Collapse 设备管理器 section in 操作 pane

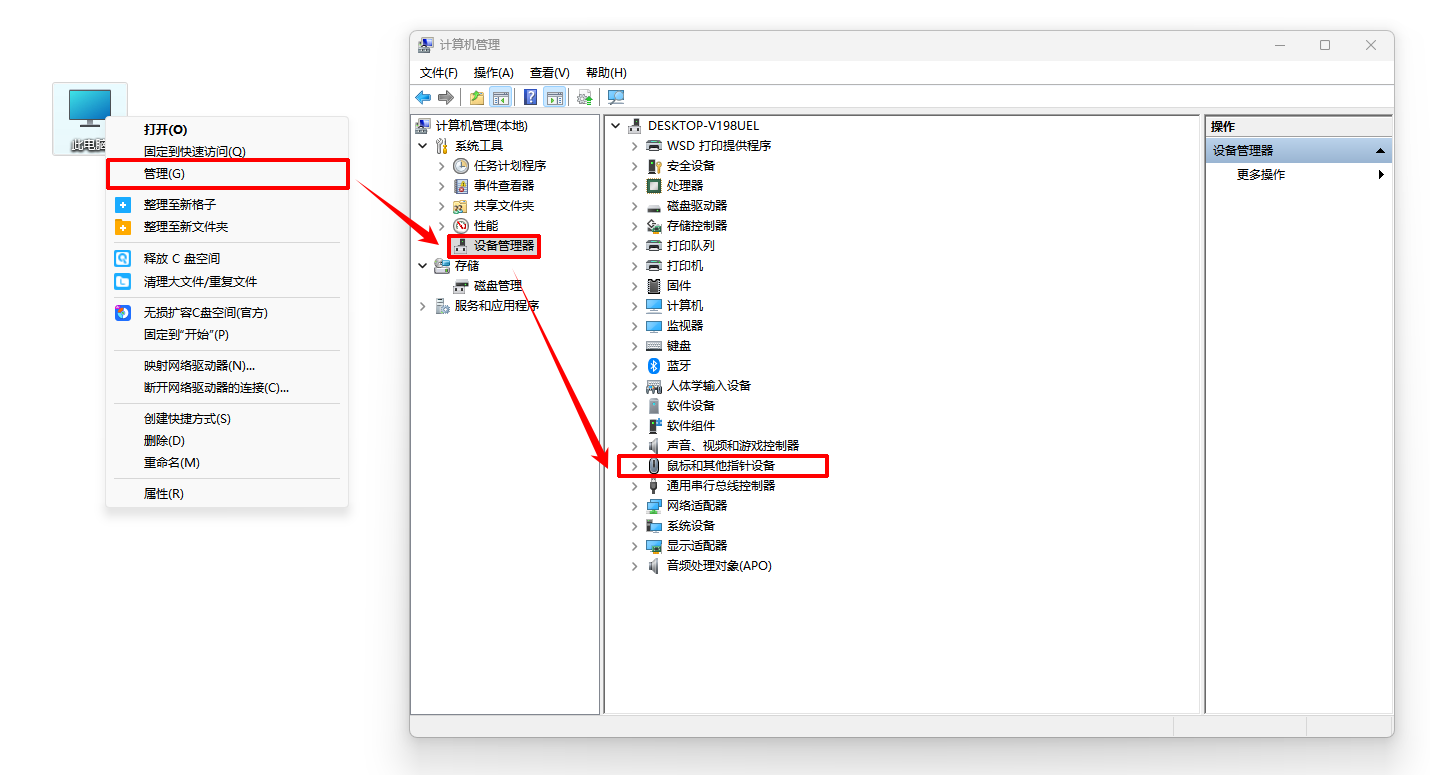point(1380,150)
